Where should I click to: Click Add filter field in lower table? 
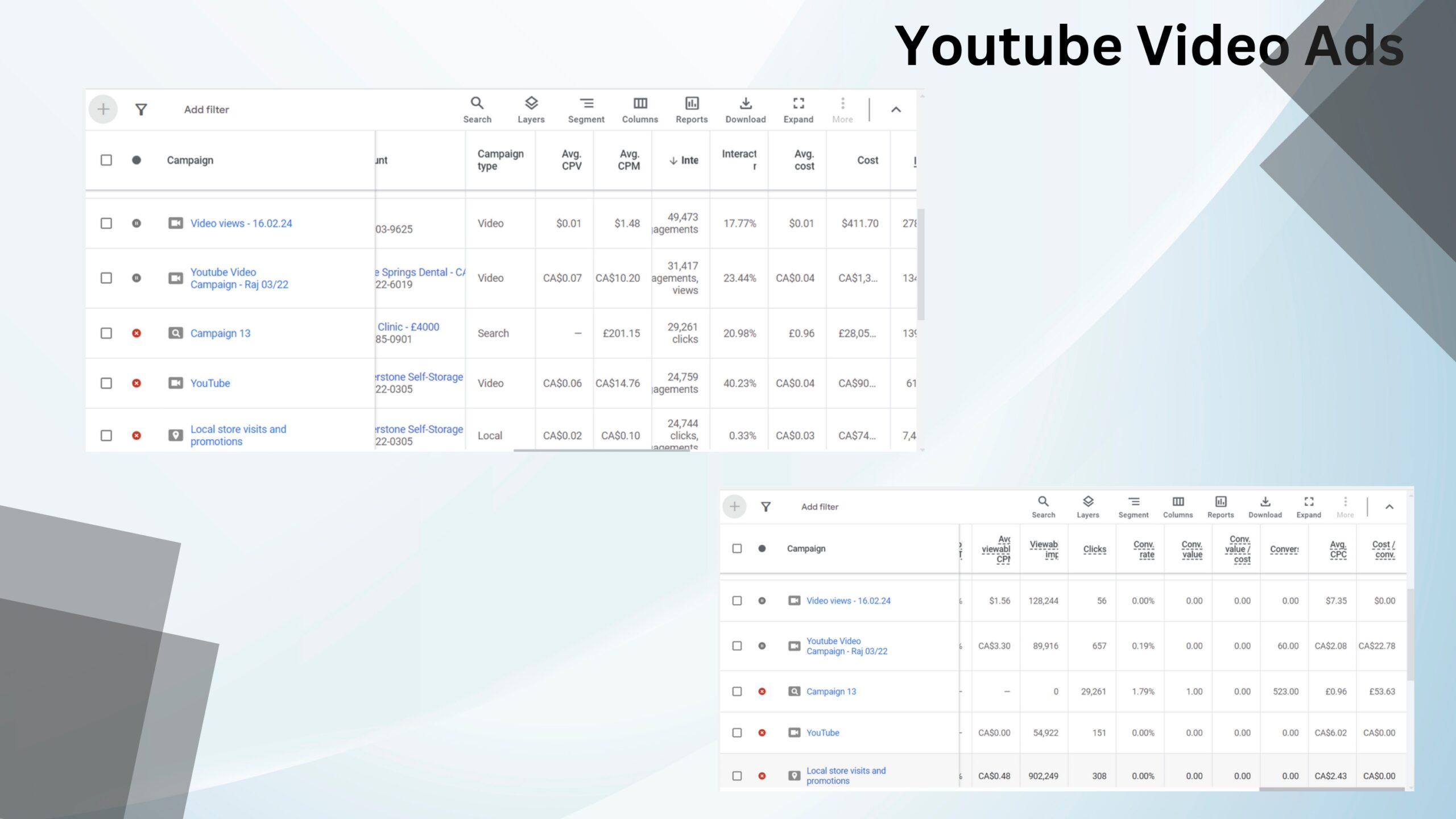point(820,506)
